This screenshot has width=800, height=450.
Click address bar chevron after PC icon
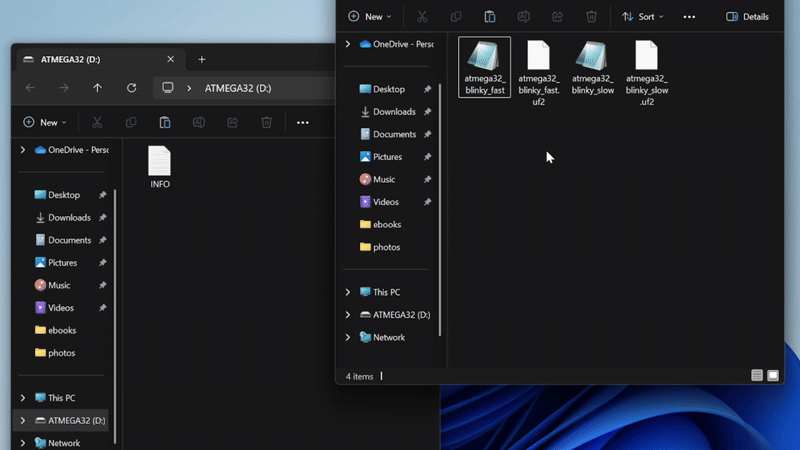click(x=189, y=88)
